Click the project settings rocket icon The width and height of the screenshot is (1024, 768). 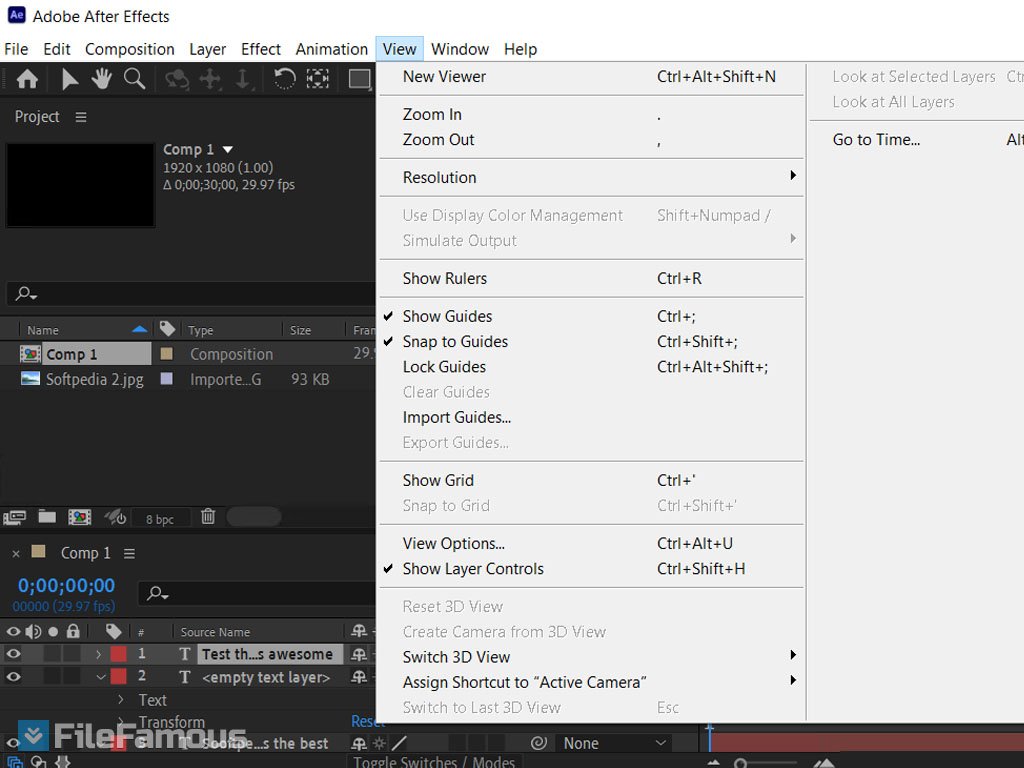(x=115, y=517)
